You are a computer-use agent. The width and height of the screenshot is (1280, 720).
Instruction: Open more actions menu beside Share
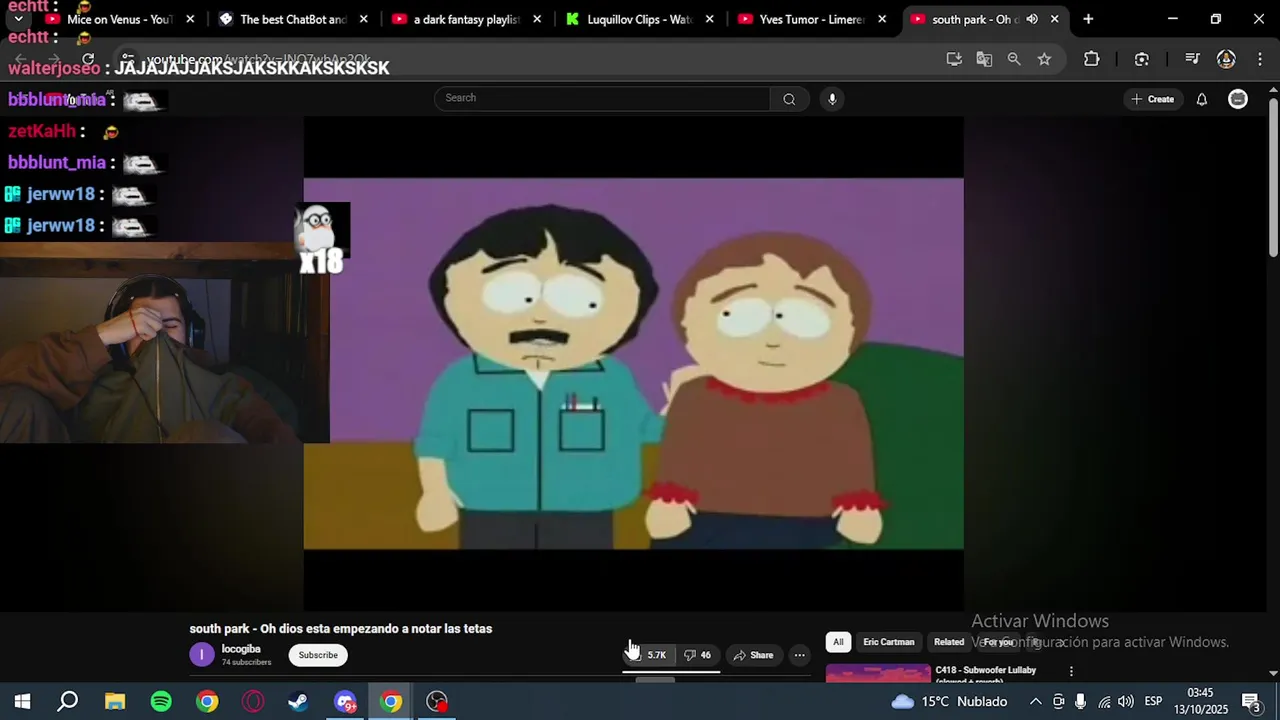pyautogui.click(x=799, y=655)
